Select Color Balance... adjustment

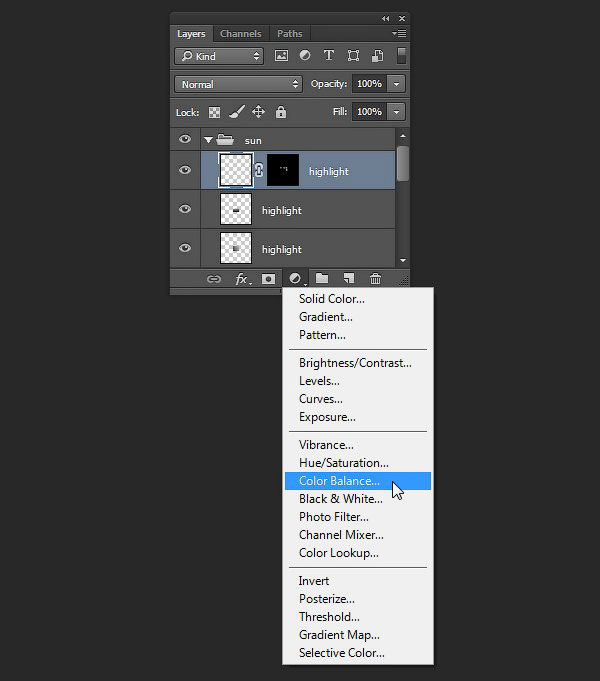point(358,481)
